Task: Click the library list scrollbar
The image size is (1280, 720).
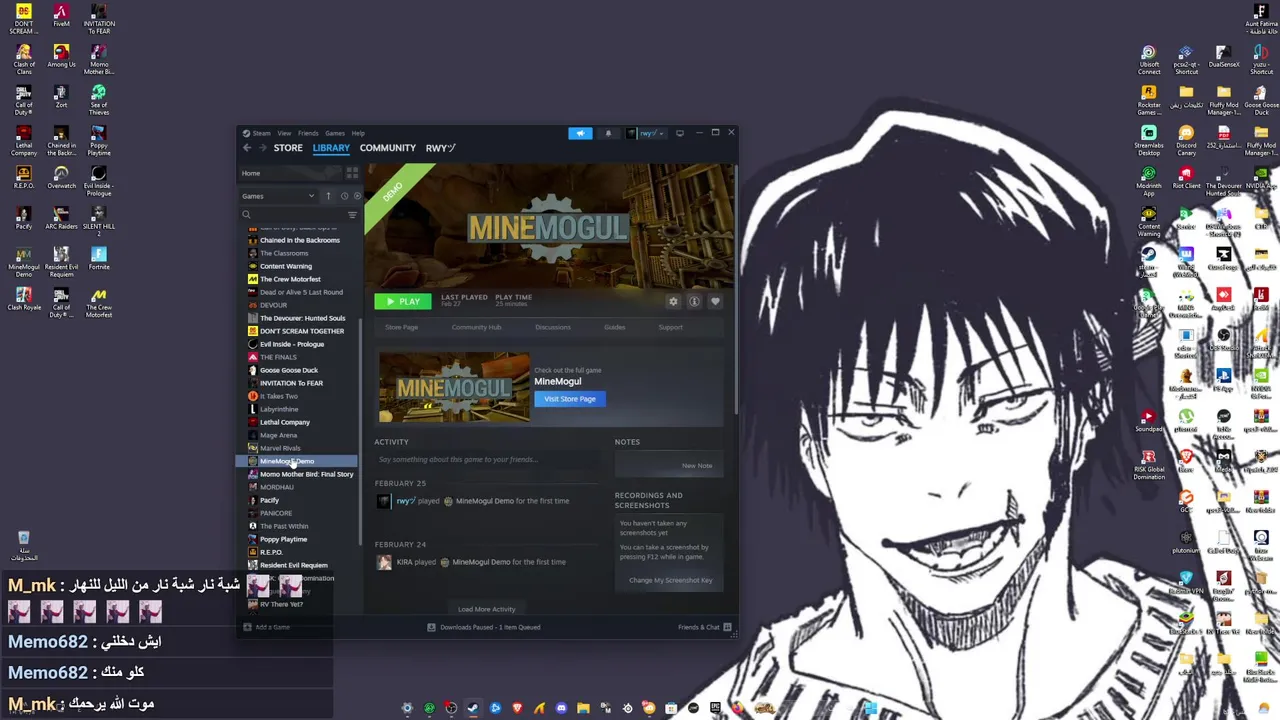Action: [360, 430]
